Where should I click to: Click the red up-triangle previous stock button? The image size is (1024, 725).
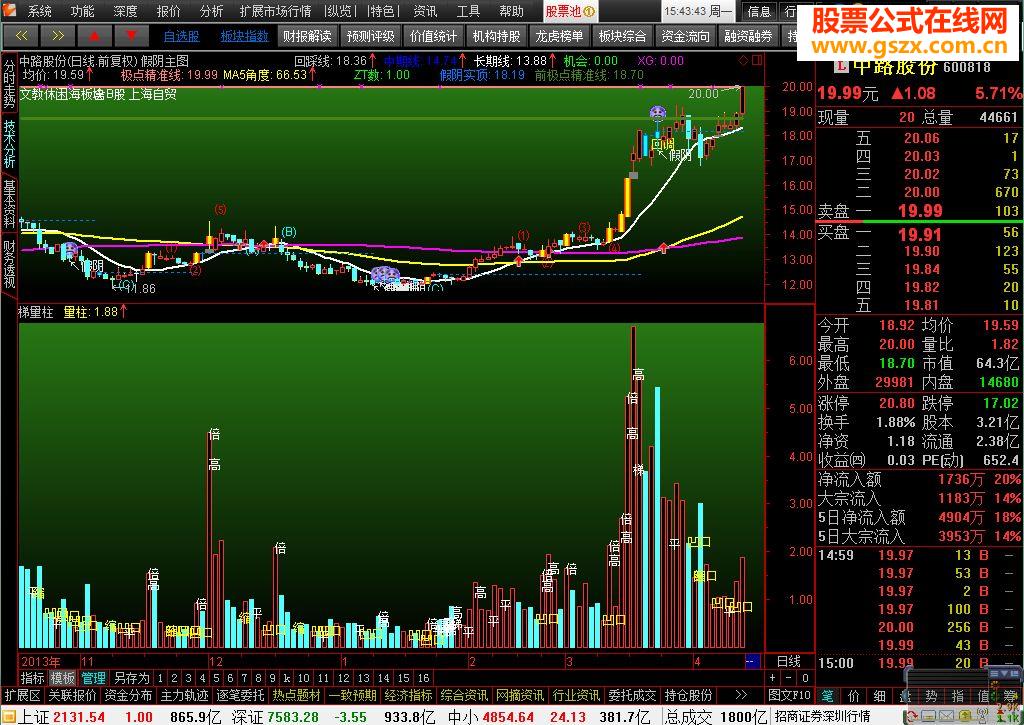[x=94, y=35]
